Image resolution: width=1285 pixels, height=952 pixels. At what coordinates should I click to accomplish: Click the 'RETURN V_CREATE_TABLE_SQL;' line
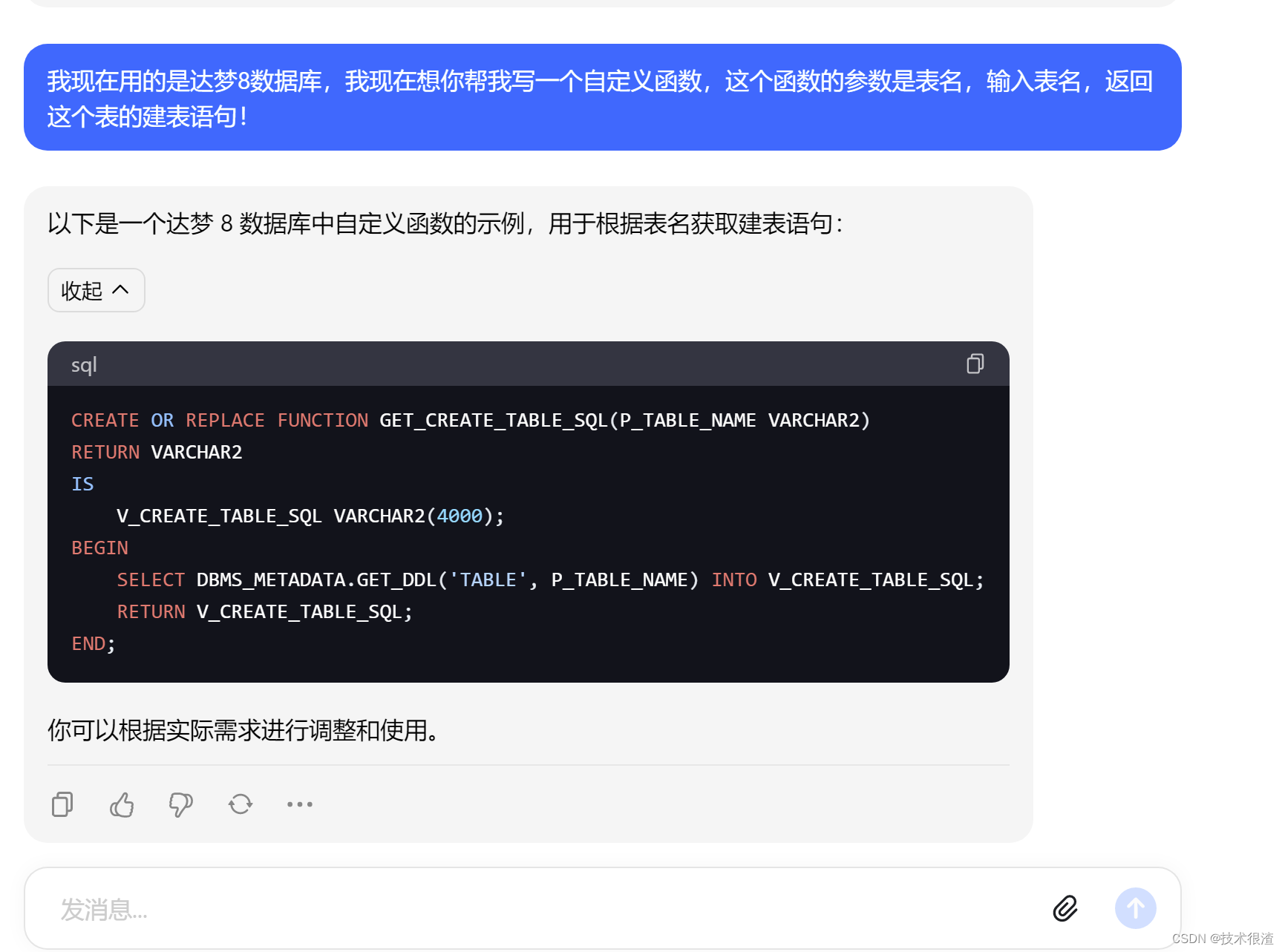pos(264,611)
